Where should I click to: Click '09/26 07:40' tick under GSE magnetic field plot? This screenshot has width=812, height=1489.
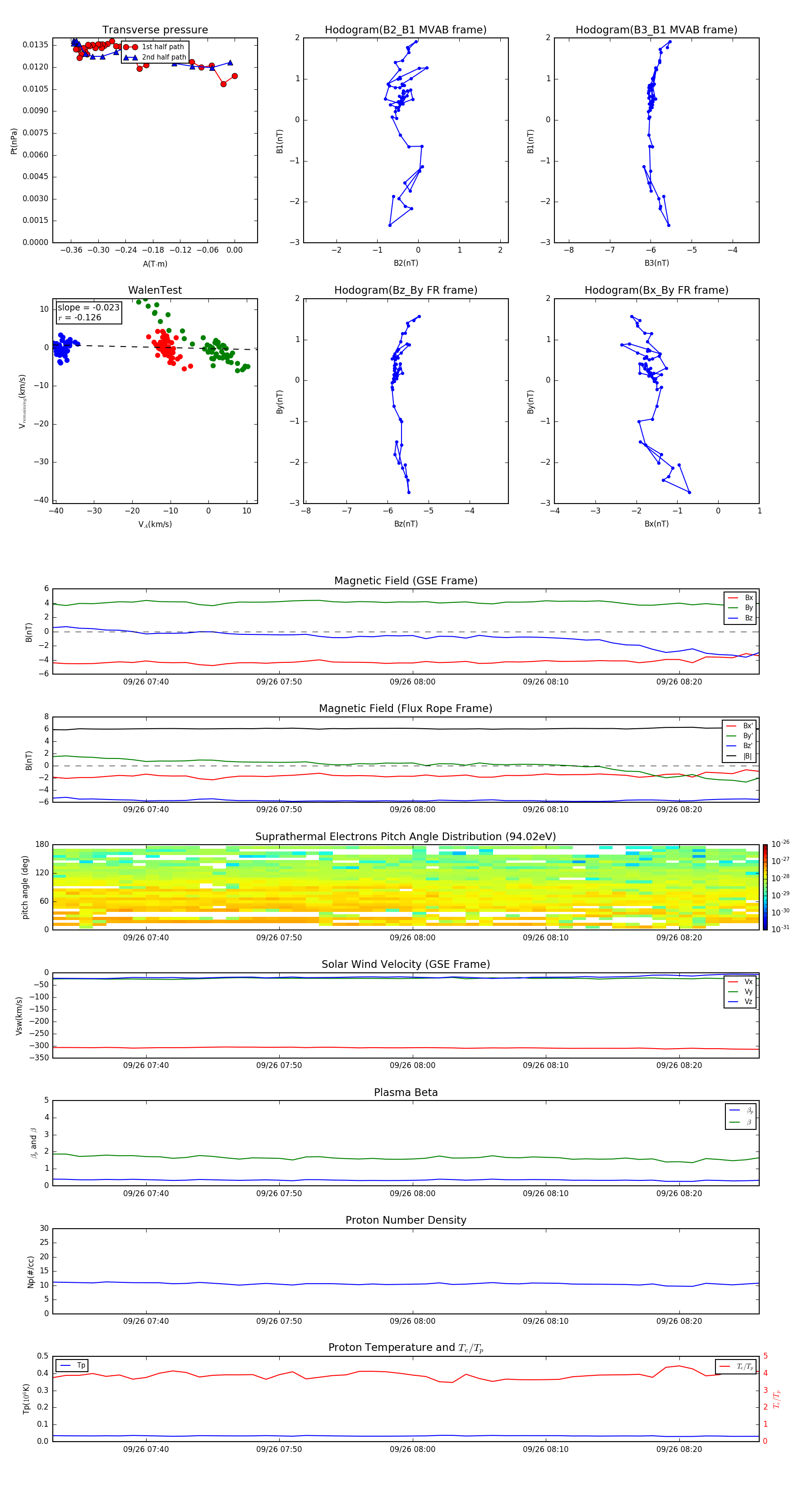pos(146,682)
